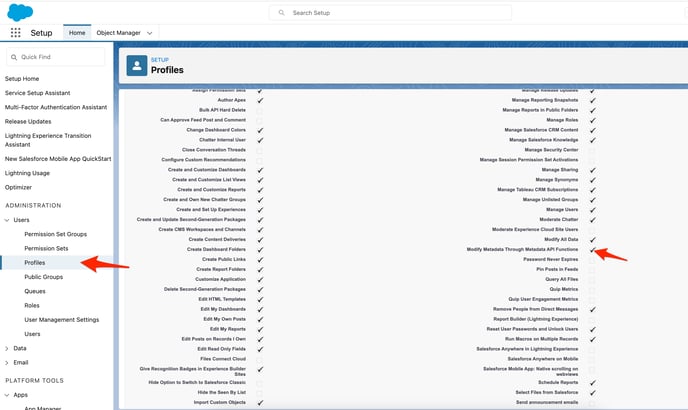Enable Bulk API Hard Delete checkbox
688x410 pixels.
point(260,110)
